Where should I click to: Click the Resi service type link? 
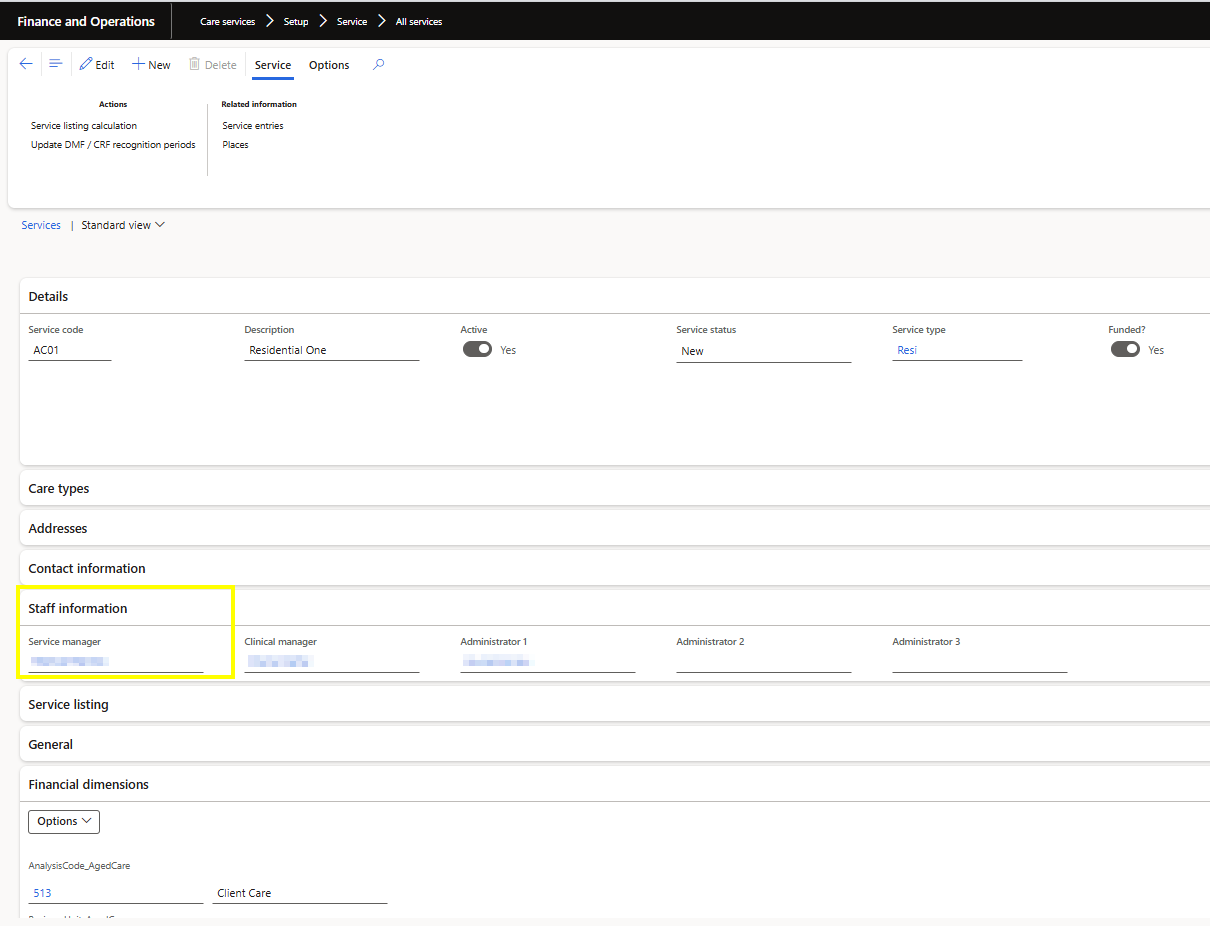907,350
